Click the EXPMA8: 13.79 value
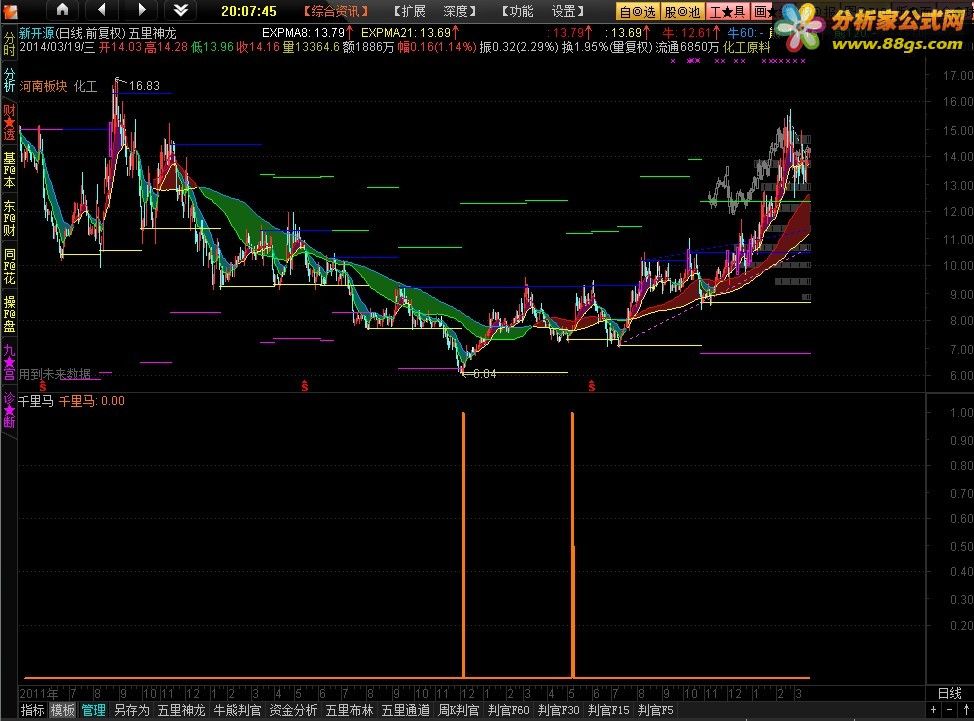The image size is (974, 721). pos(303,33)
